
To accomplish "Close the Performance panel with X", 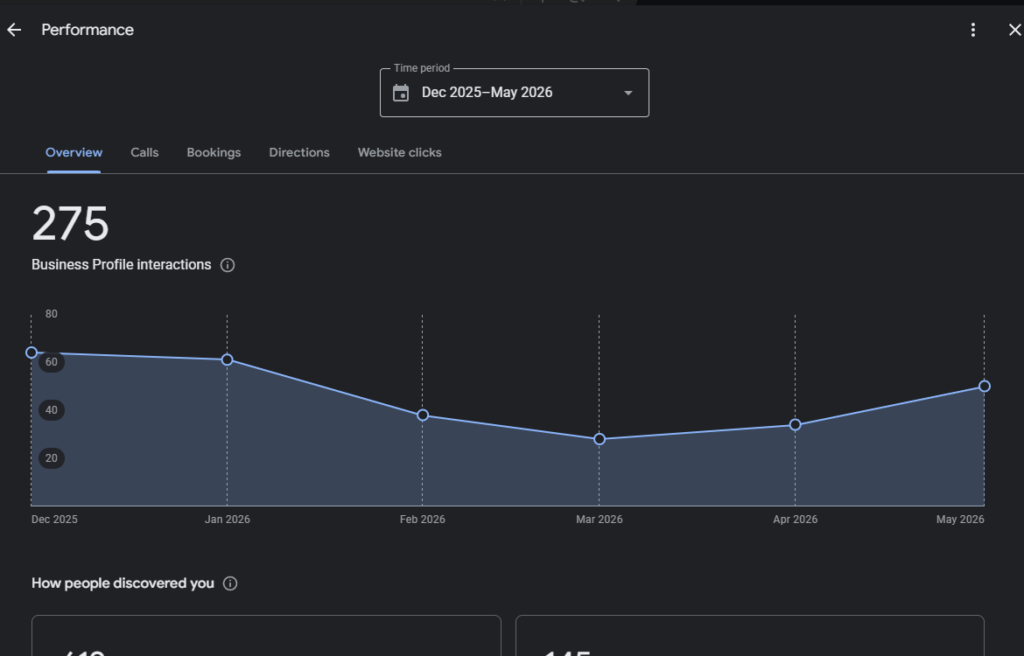I will [1015, 30].
